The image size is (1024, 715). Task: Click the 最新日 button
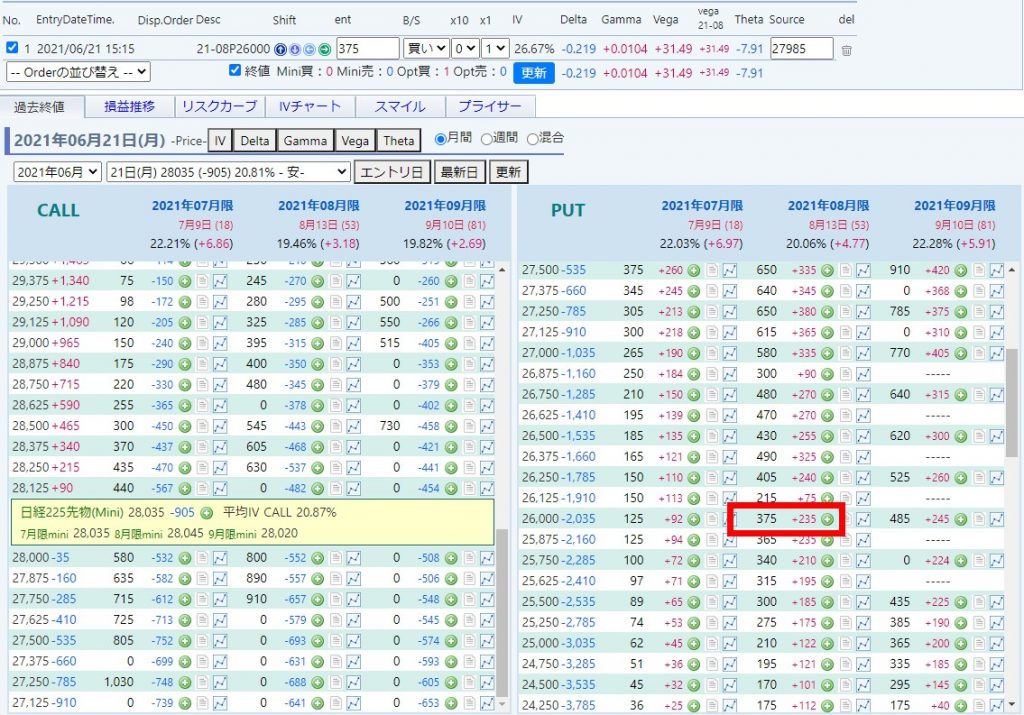pos(460,172)
